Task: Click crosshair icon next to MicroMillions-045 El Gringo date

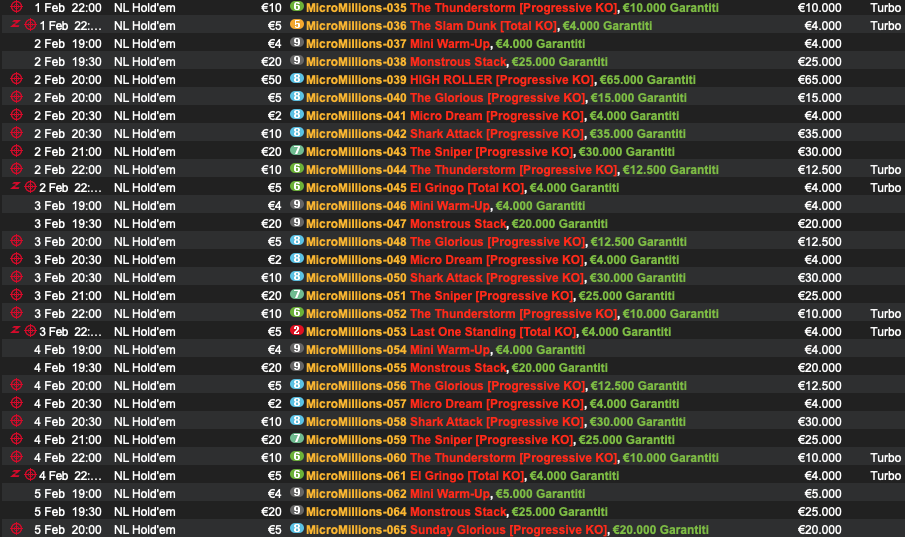Action: (x=31, y=187)
